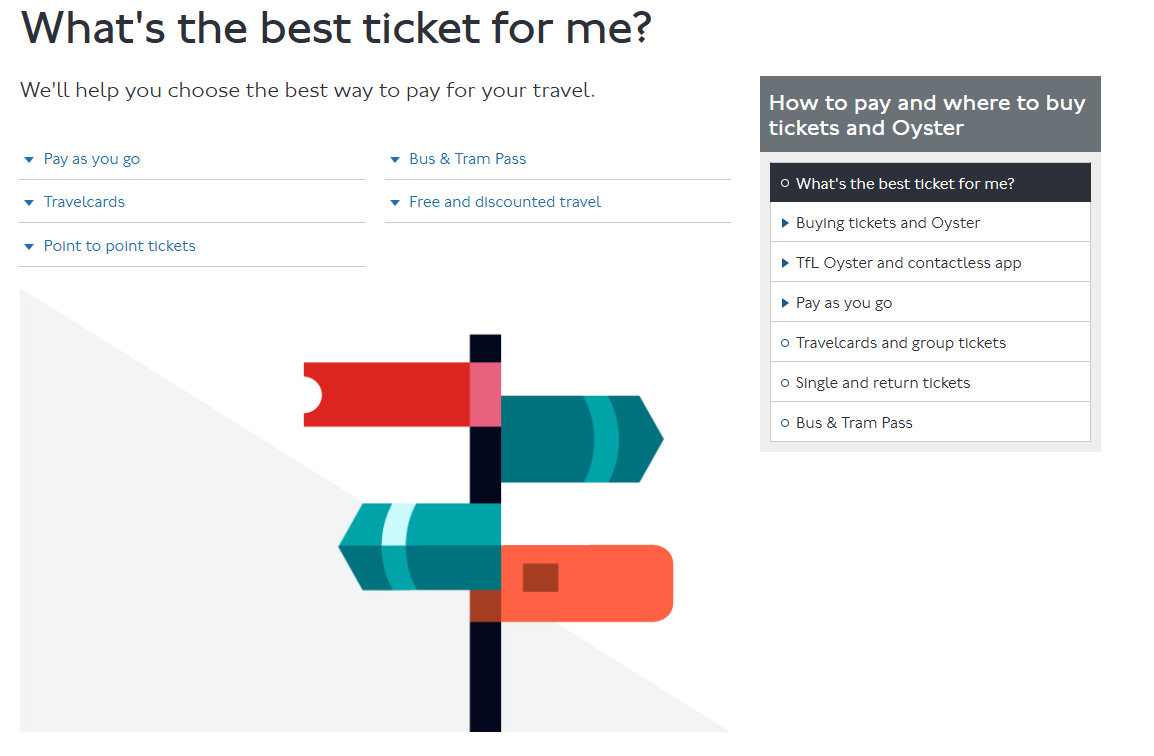Image resolution: width=1154 pixels, height=756 pixels.
Task: Click circle bullet beside sidebar Bus & Tram Pass
Action: (785, 423)
